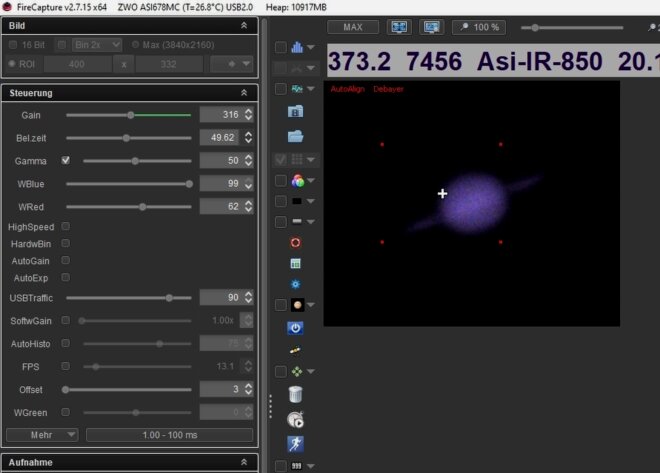
Task: Click the MAX button
Action: (x=353, y=27)
